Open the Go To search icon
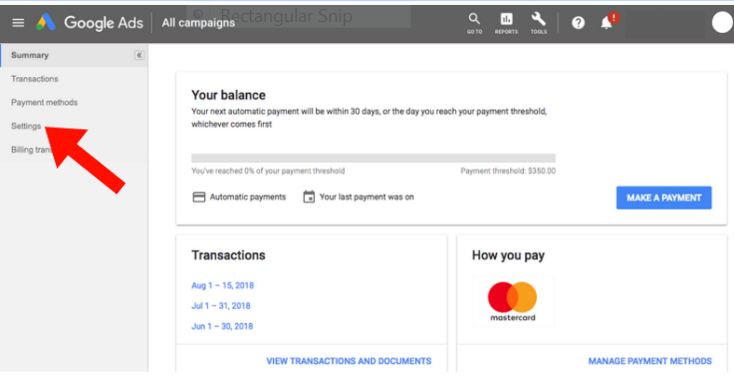 click(x=474, y=23)
